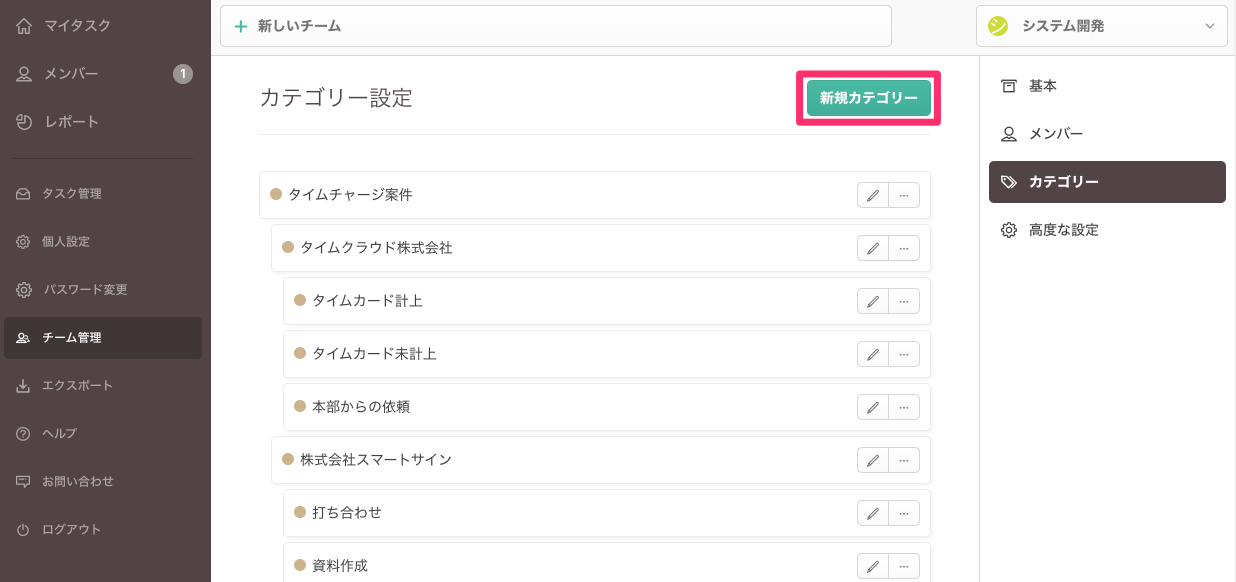Click the pencil icon for 打ち合わせ
This screenshot has width=1236, height=582.
pos(873,513)
